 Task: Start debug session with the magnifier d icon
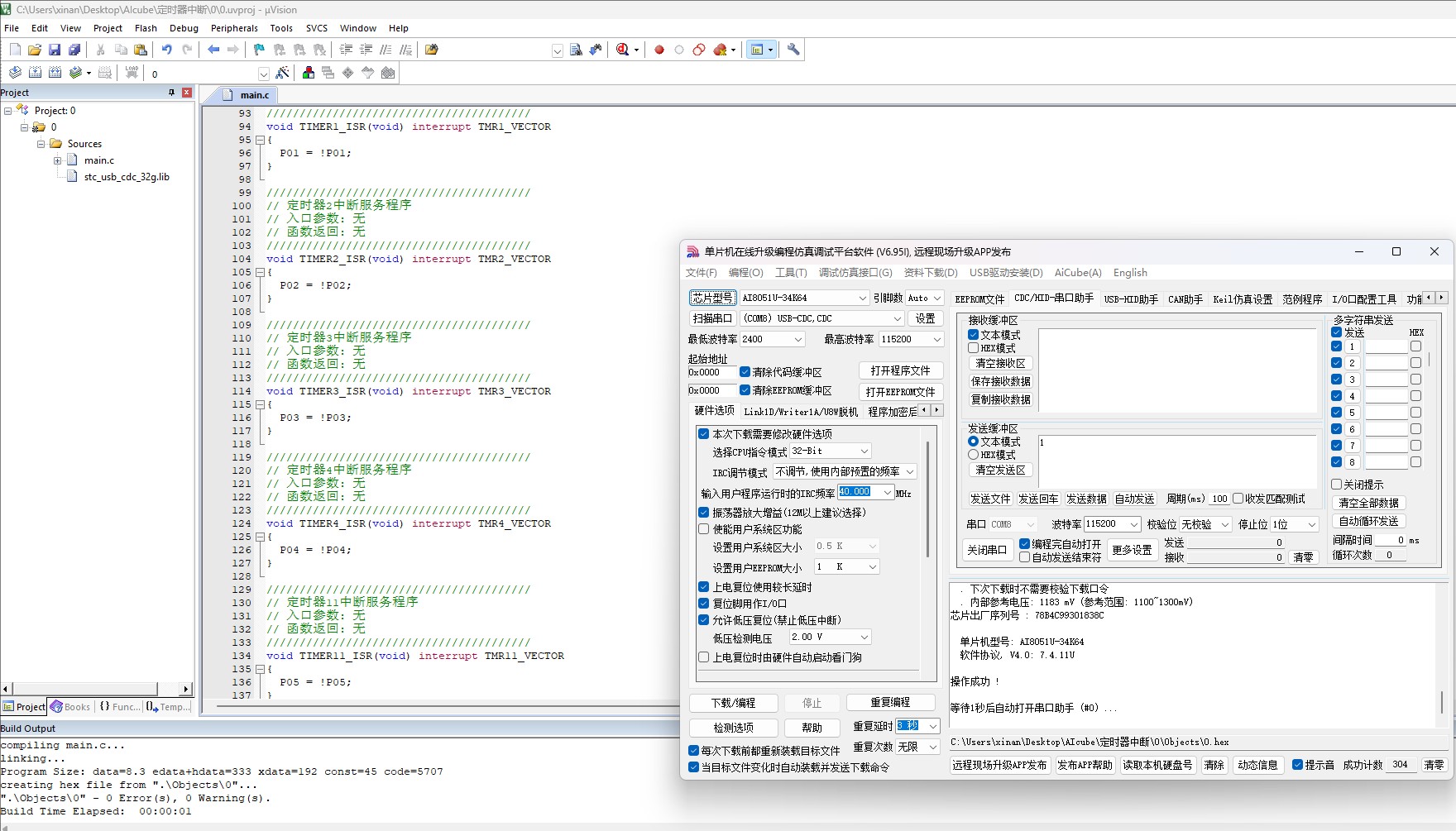(623, 50)
